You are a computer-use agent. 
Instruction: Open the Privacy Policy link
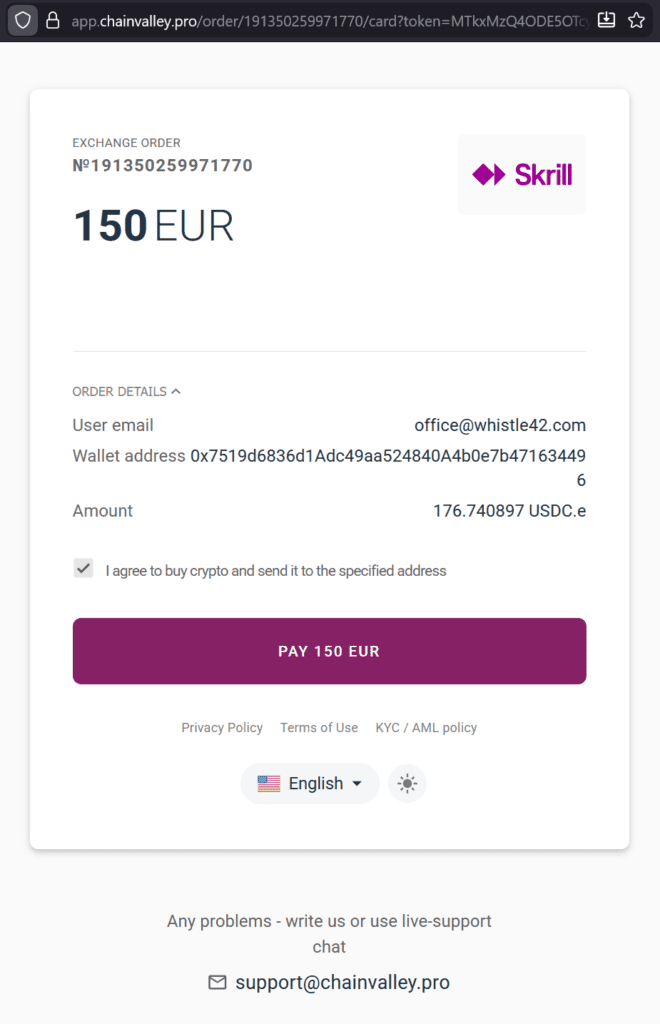point(222,728)
